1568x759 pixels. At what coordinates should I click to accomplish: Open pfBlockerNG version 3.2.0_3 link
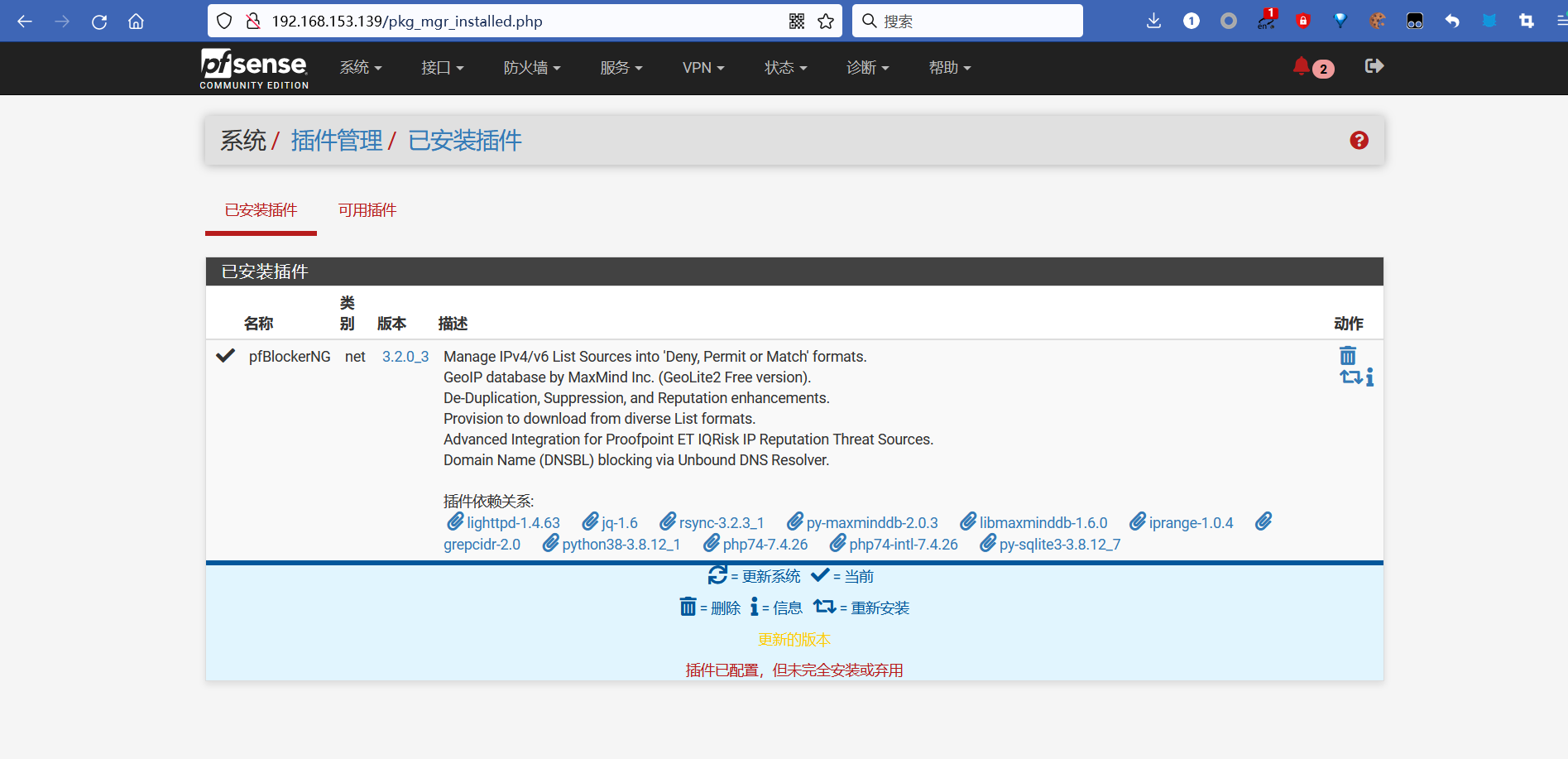[x=405, y=357]
